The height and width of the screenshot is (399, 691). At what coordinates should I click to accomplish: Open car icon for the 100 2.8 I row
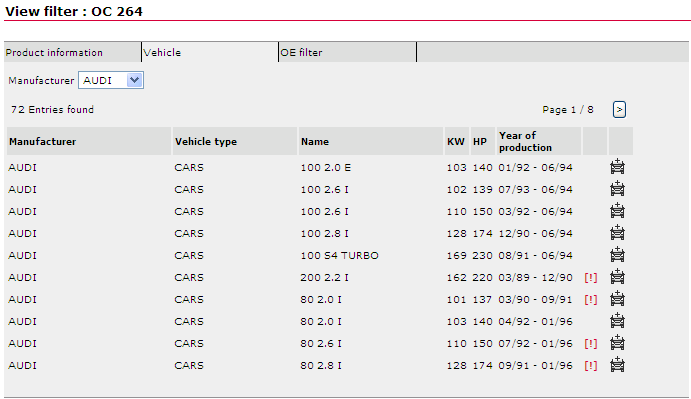coord(617,233)
